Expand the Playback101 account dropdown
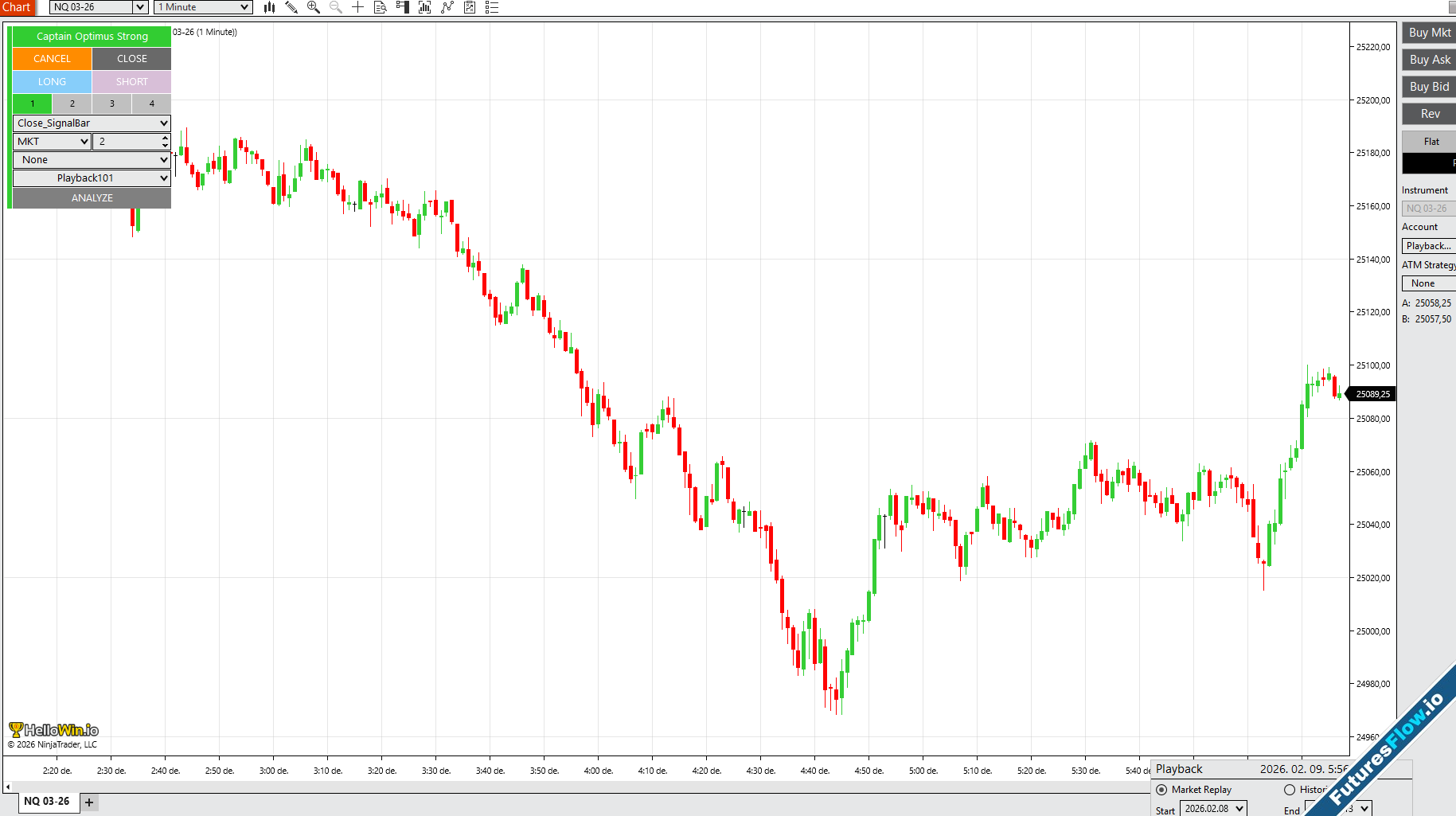 (92, 178)
